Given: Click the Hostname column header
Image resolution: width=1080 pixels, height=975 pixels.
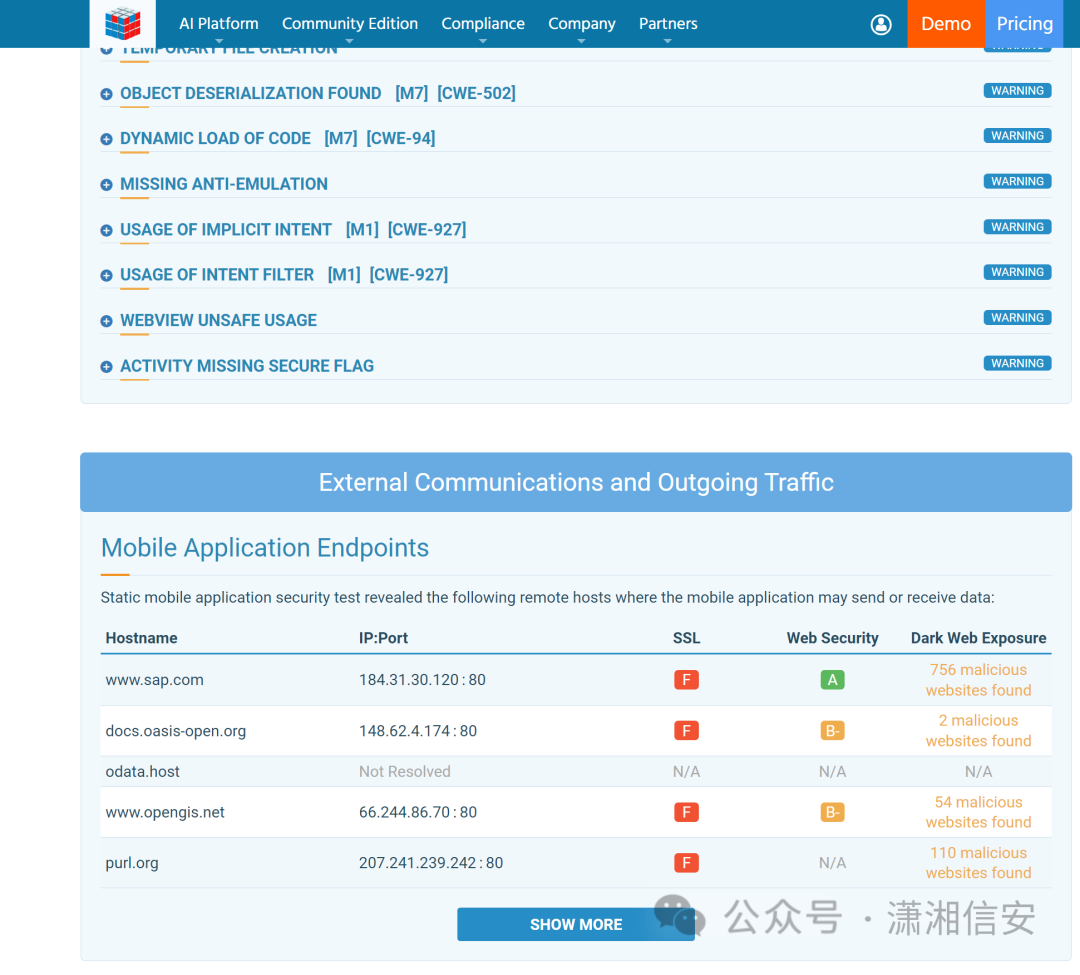Looking at the screenshot, I should pos(141,638).
